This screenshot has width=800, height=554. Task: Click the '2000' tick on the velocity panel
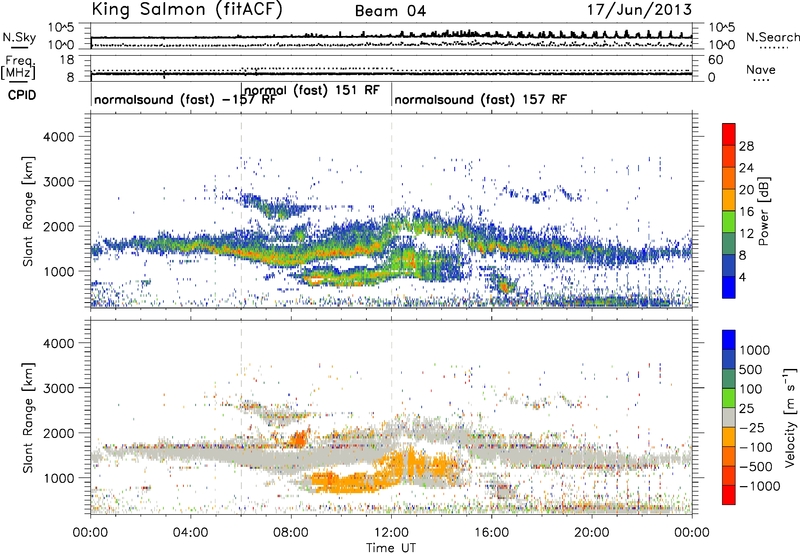click(x=58, y=433)
